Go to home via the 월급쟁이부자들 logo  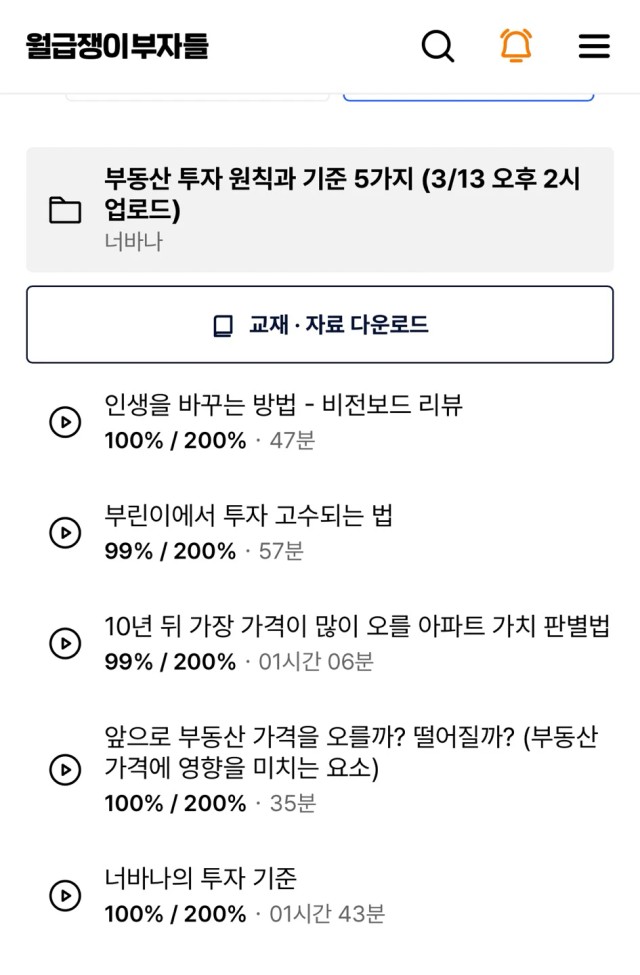pyautogui.click(x=117, y=46)
